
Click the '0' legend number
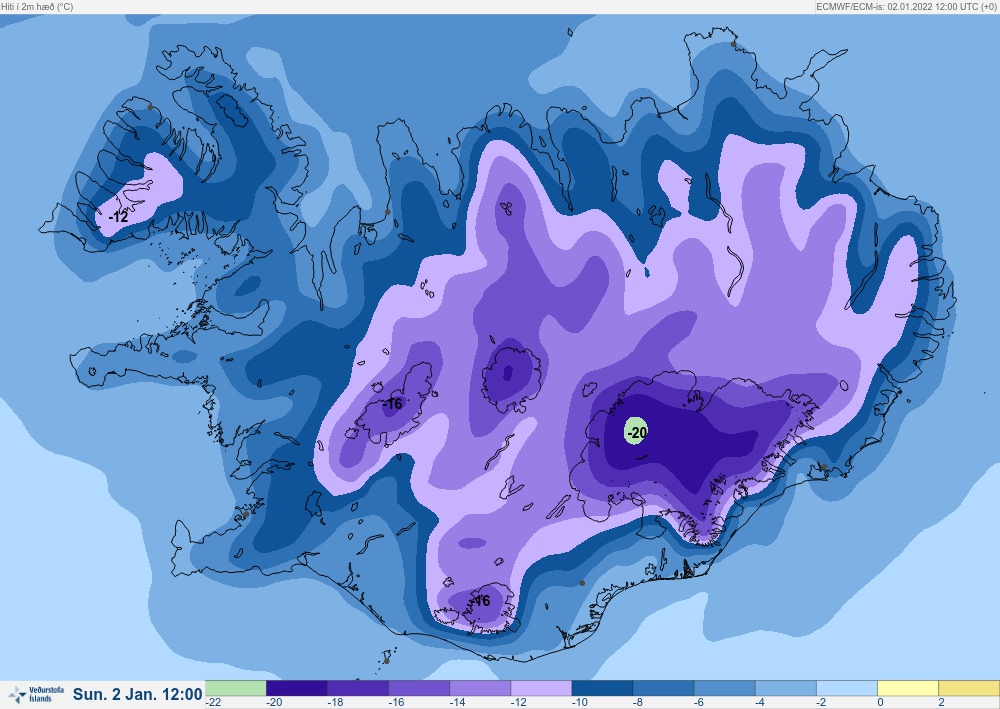pyautogui.click(x=881, y=702)
